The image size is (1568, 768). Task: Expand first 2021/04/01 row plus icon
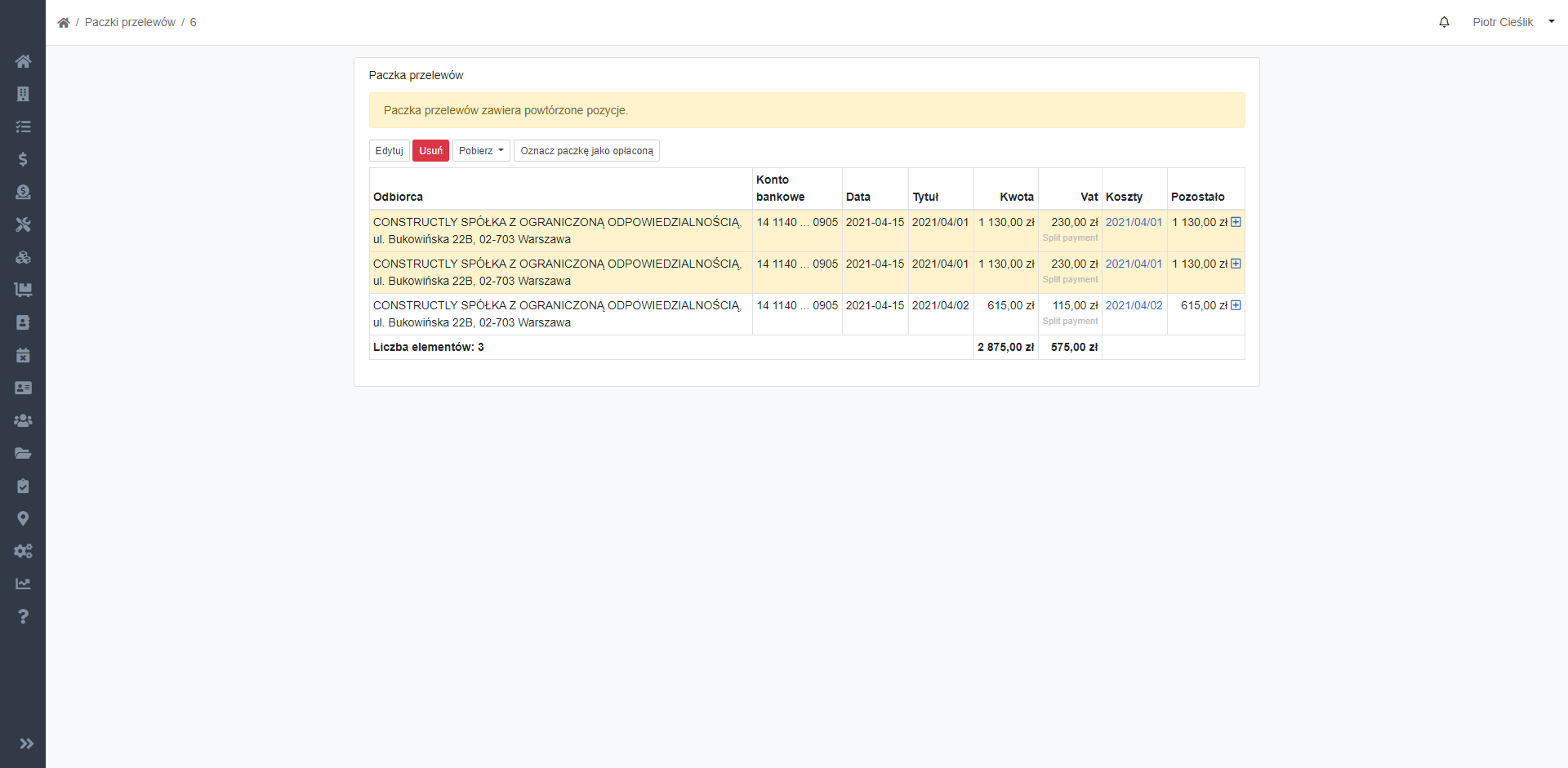[x=1236, y=222]
